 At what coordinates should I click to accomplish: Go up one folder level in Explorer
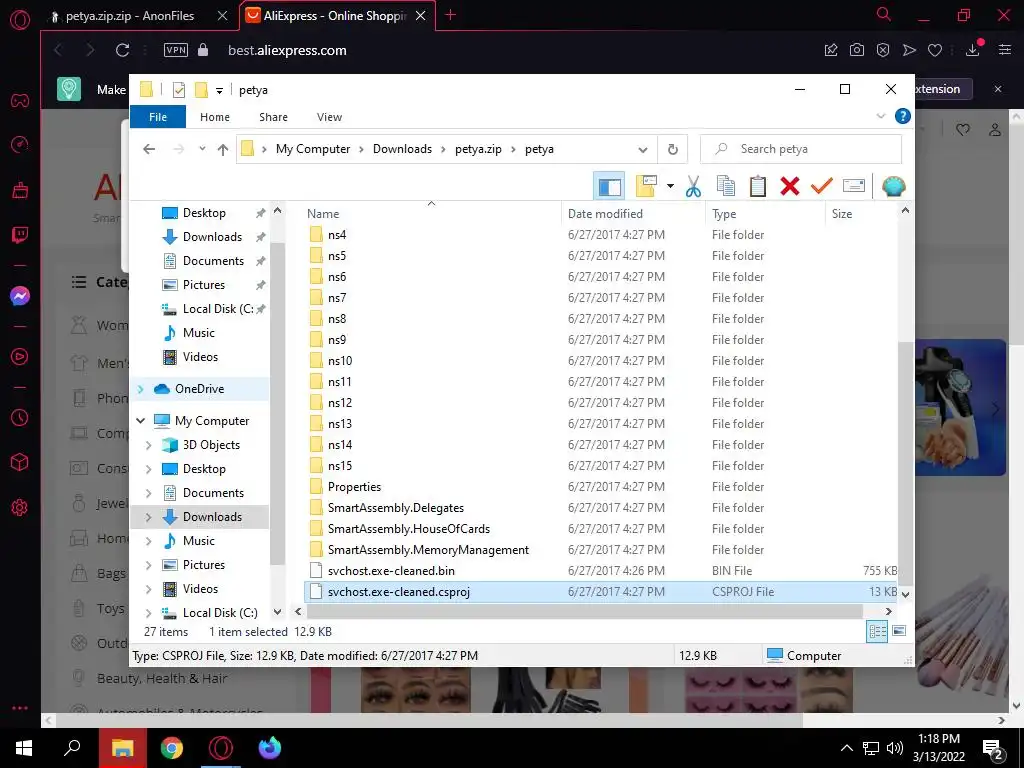click(x=223, y=150)
